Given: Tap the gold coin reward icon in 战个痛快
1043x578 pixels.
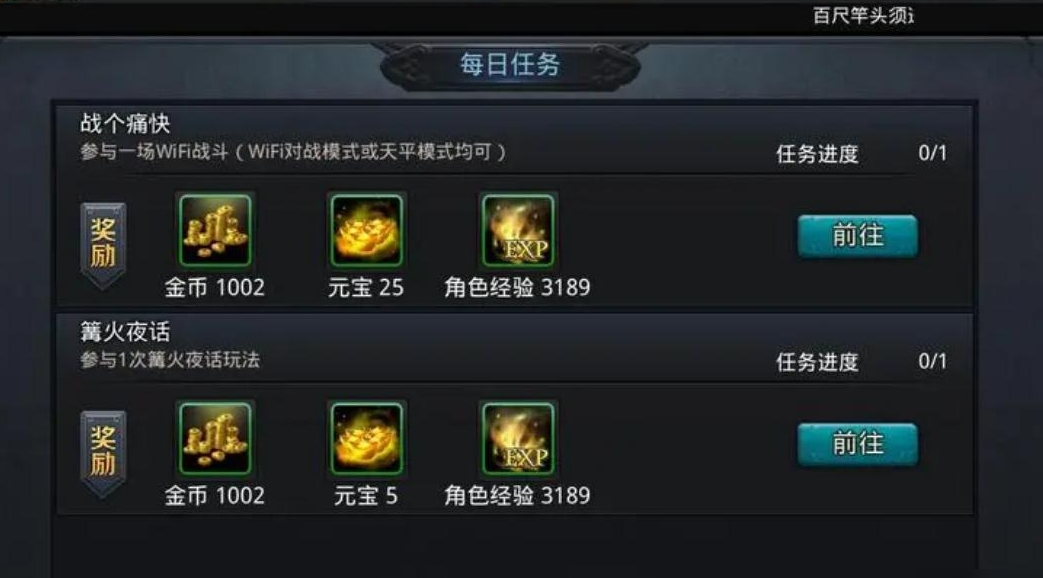Looking at the screenshot, I should [216, 230].
